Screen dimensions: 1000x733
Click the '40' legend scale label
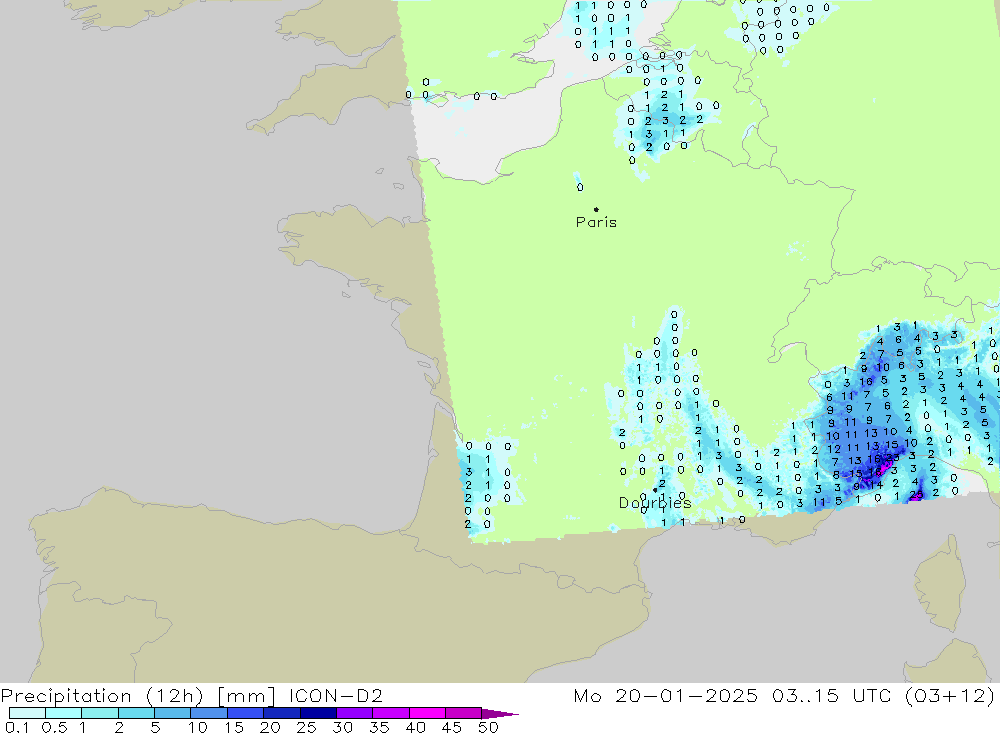(415, 727)
